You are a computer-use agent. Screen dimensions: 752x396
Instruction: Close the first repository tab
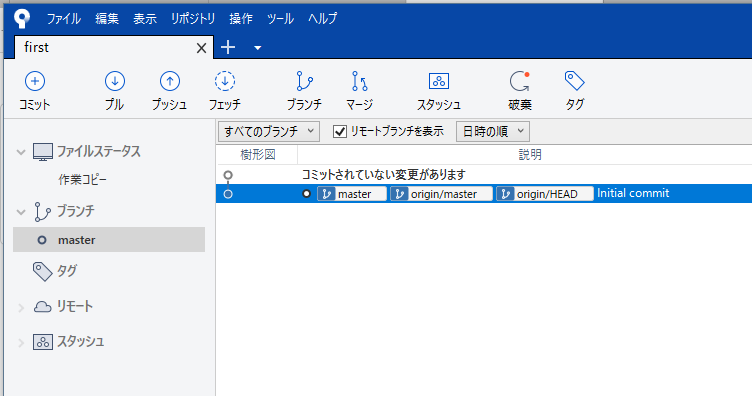pos(201,48)
